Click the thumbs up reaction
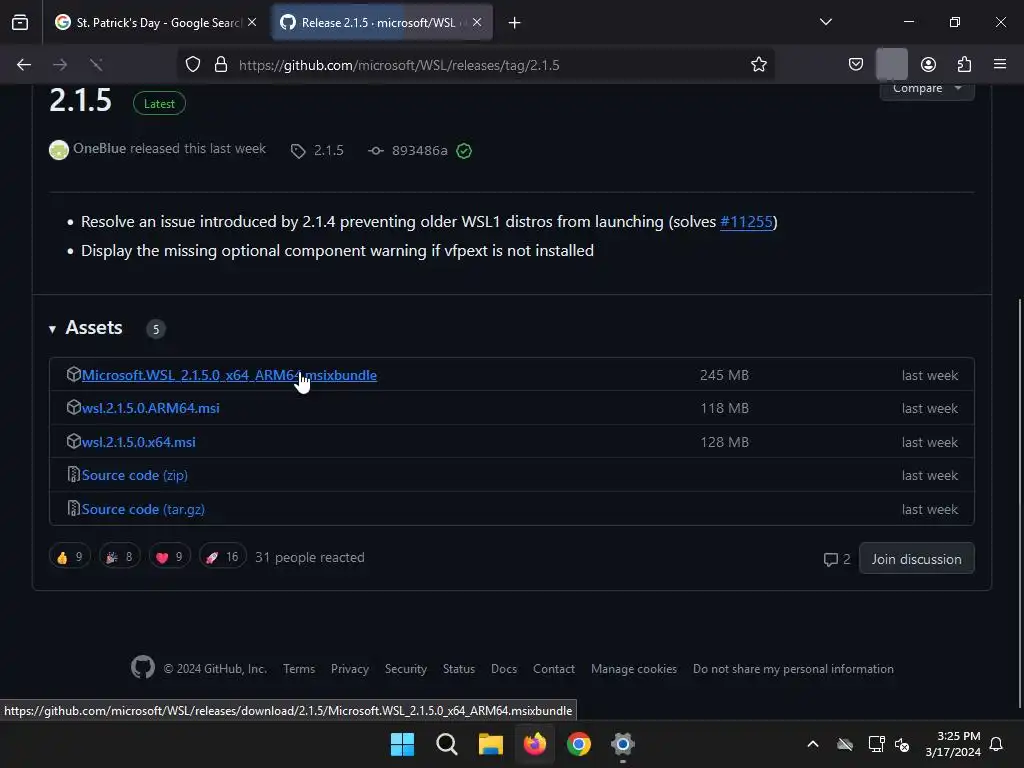Image resolution: width=1024 pixels, height=768 pixels. 69,557
